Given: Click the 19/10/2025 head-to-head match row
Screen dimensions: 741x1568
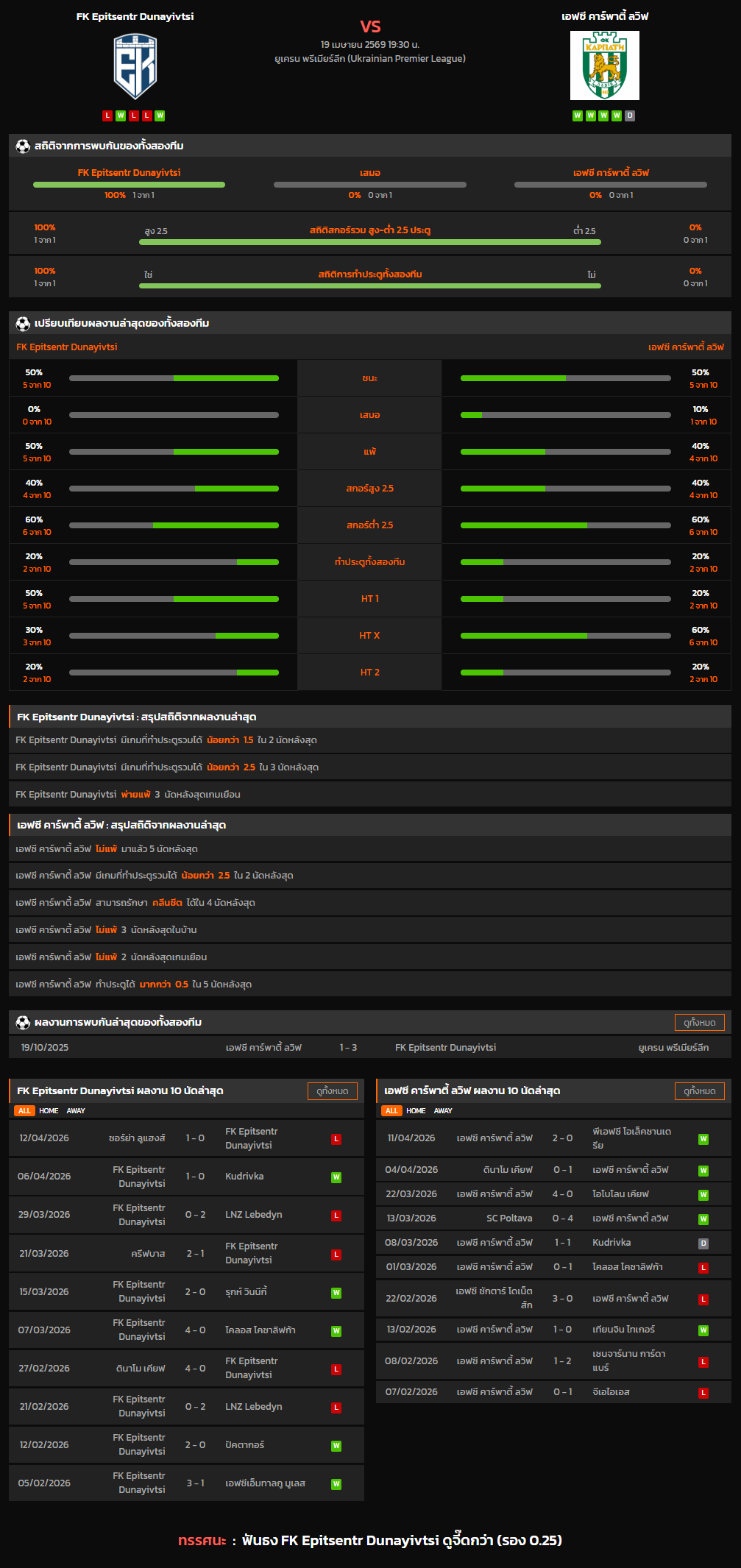Looking at the screenshot, I should (x=370, y=1048).
